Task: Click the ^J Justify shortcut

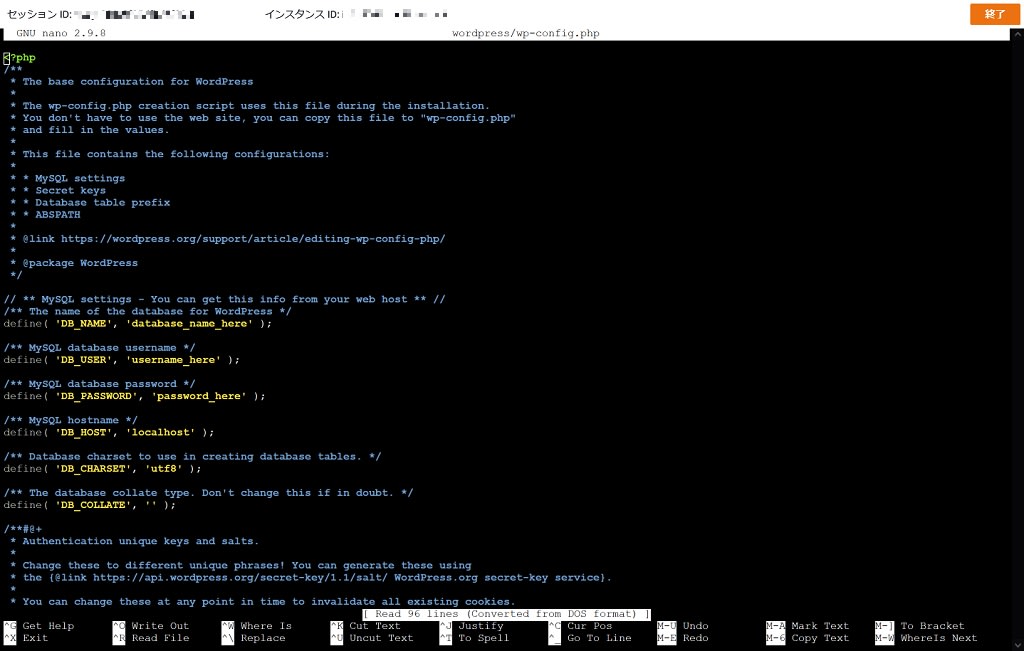Action: coord(472,626)
